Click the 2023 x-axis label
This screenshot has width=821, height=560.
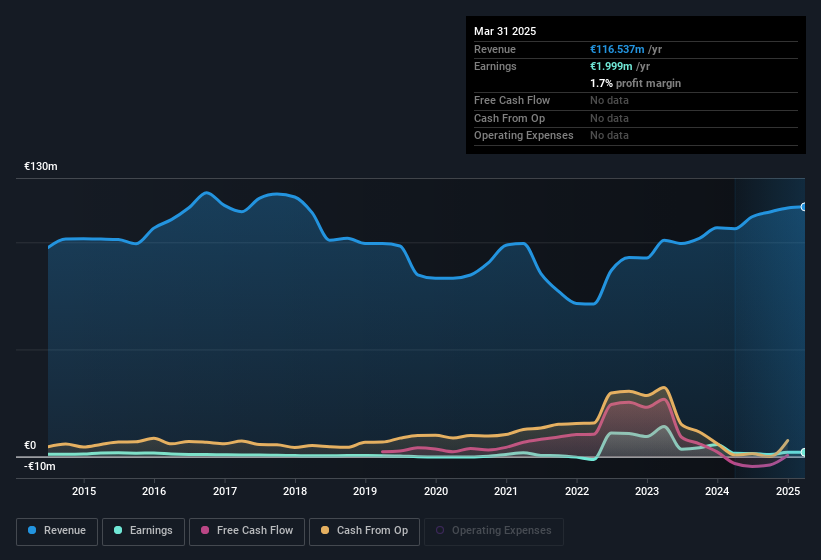(x=647, y=491)
